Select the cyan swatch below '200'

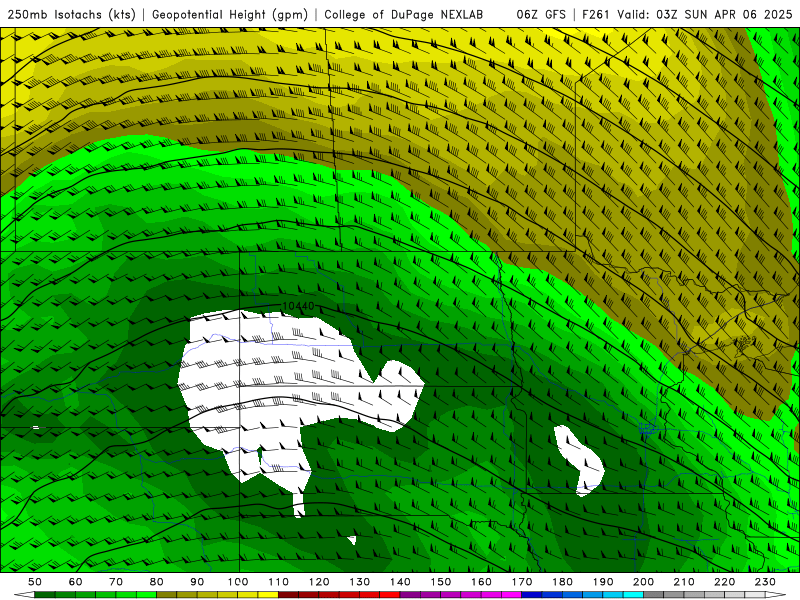(x=633, y=595)
